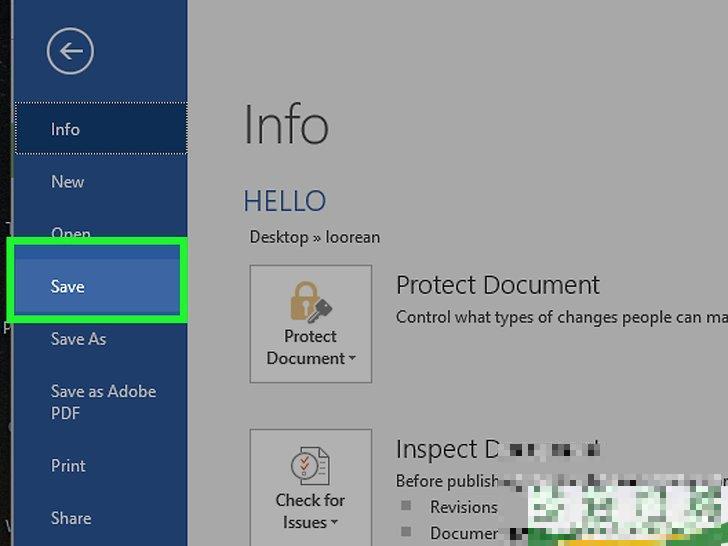This screenshot has width=728, height=546.
Task: Click the Protect Document section heading
Action: (x=497, y=285)
